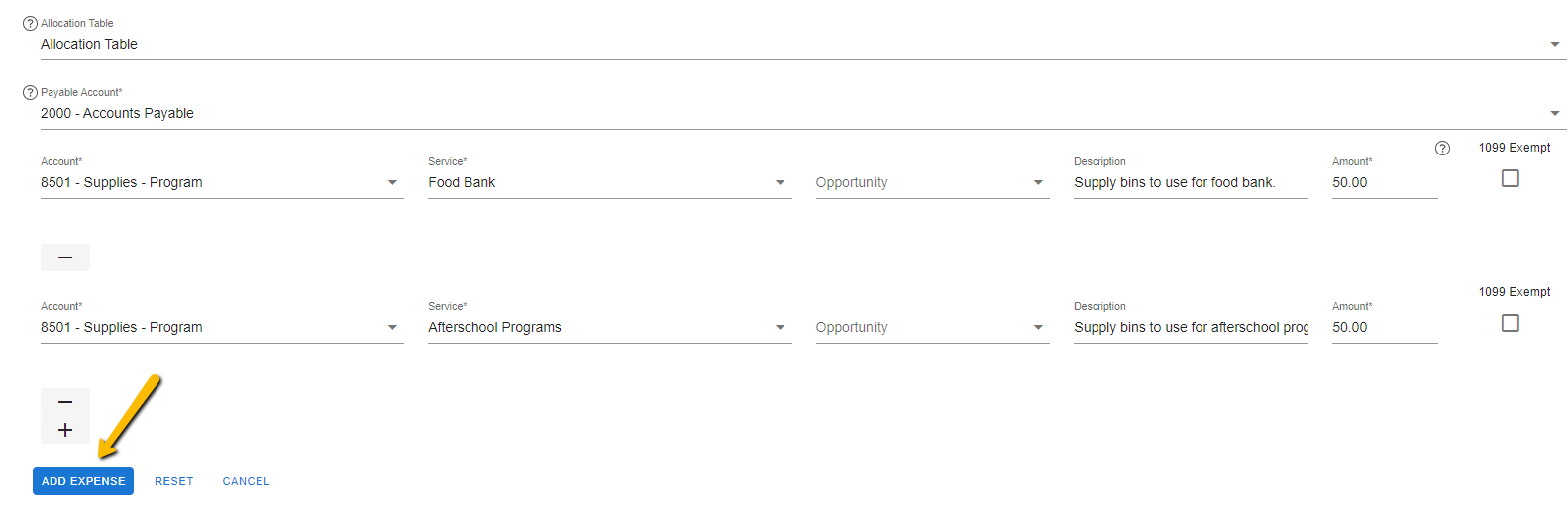Expand the first Account 8501 dropdown
The width and height of the screenshot is (1568, 515).
tap(222, 182)
